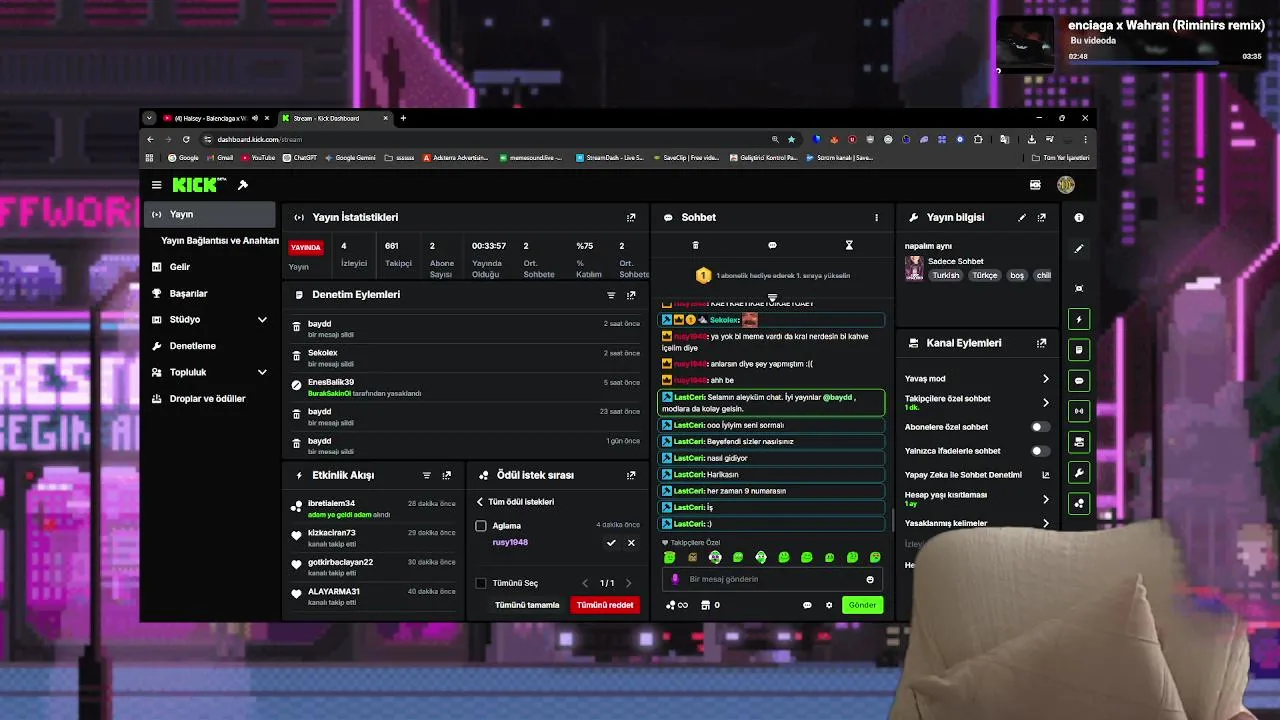Click the chat message input field

[x=770, y=579]
